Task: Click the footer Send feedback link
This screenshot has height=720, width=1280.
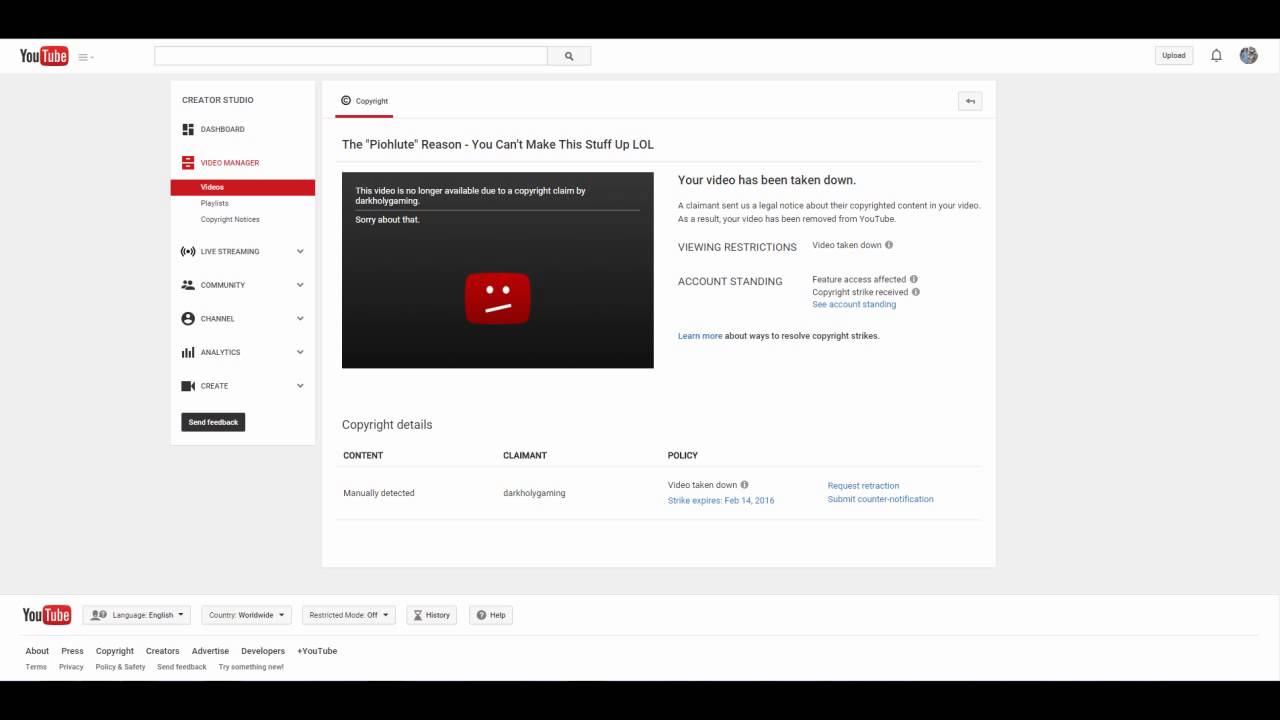Action: pyautogui.click(x=182, y=667)
